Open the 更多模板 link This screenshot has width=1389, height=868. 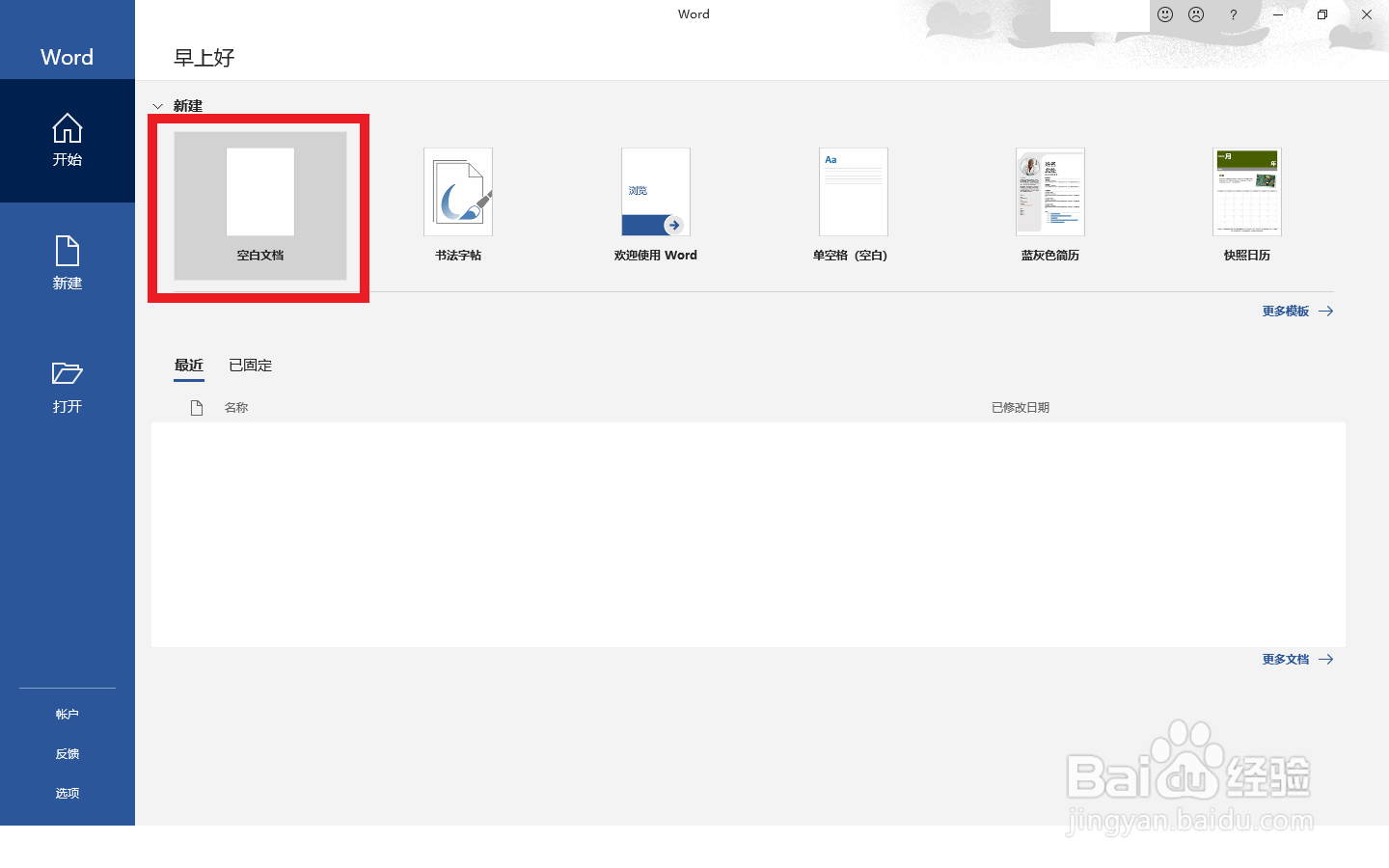pyautogui.click(x=1297, y=312)
